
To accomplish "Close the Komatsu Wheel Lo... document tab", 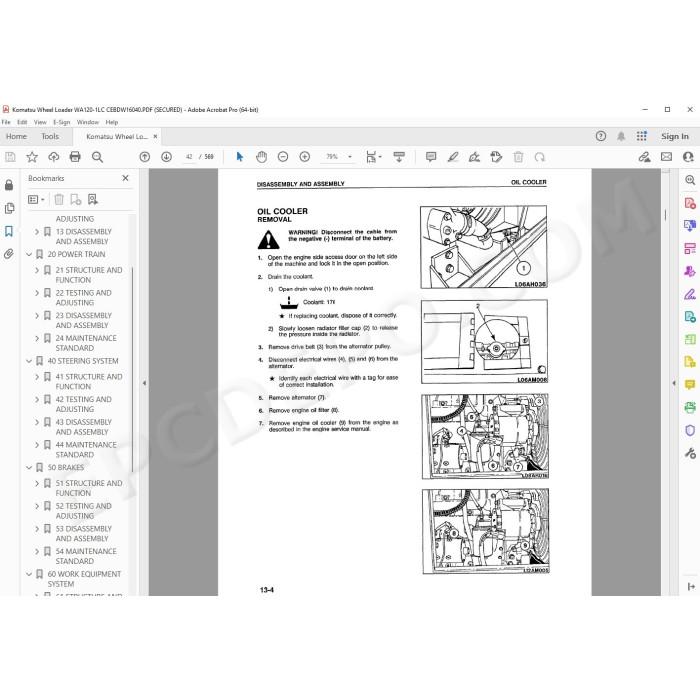I will pyautogui.click(x=155, y=137).
